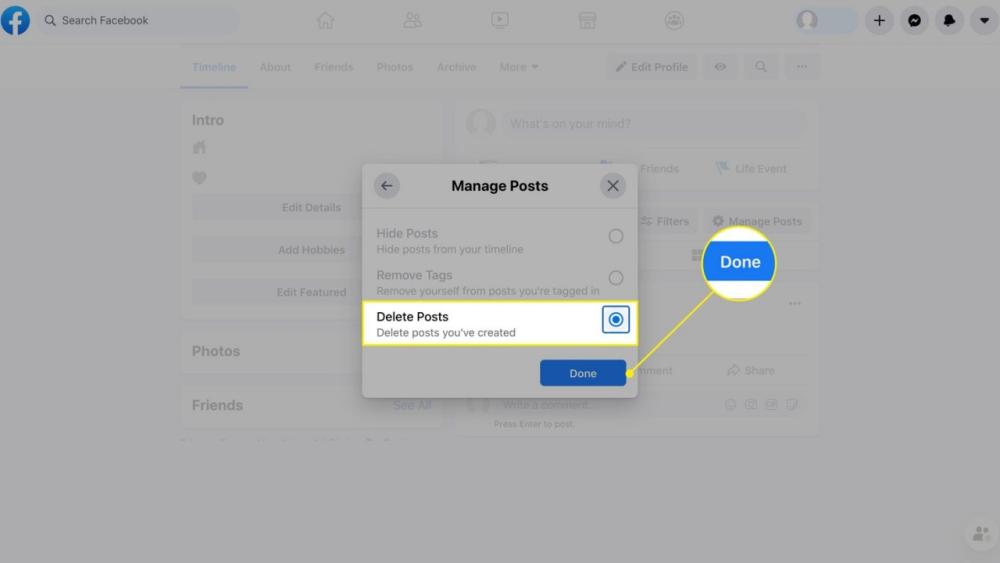Viewport: 1000px width, 563px height.
Task: Switch to the About tab
Action: click(275, 67)
